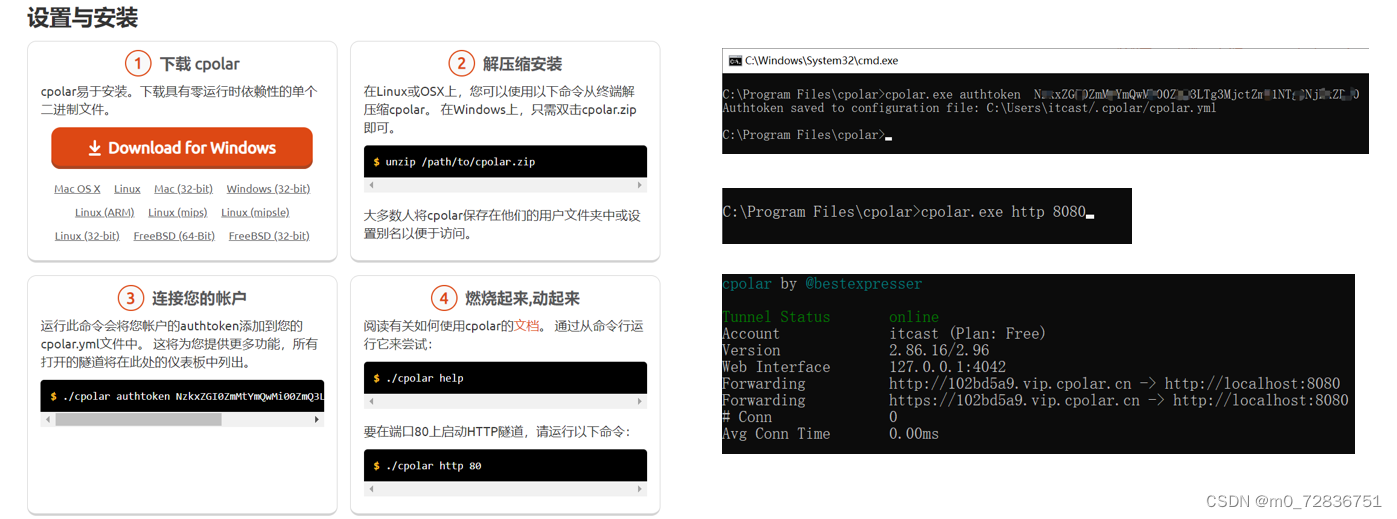1397x519 pixels.
Task: Click the cpolar help code block right scroll arrow
Action: pos(641,402)
